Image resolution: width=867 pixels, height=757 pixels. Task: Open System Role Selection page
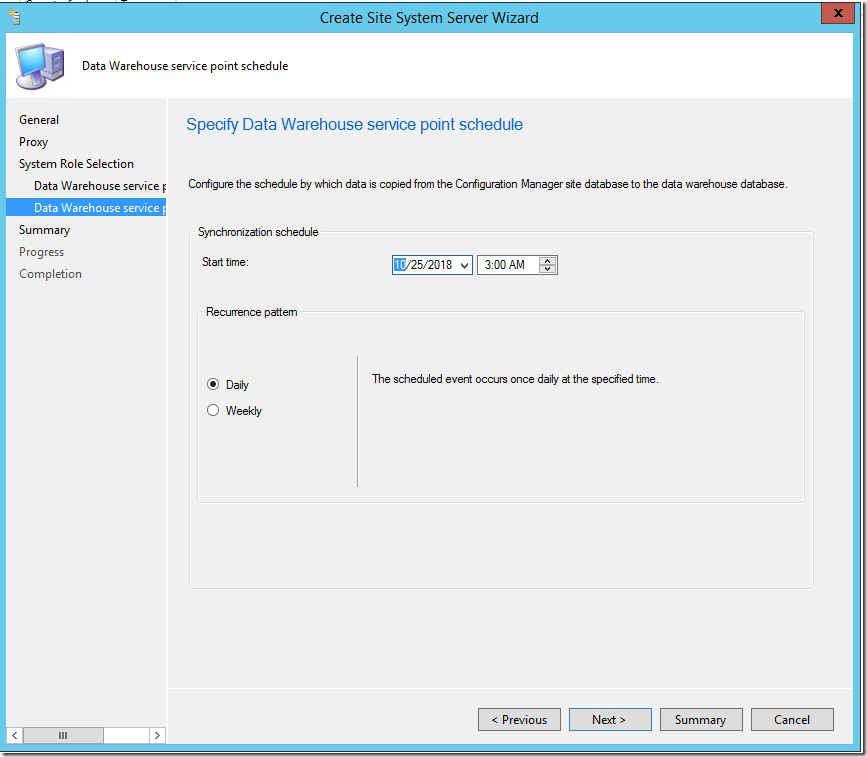pos(76,164)
